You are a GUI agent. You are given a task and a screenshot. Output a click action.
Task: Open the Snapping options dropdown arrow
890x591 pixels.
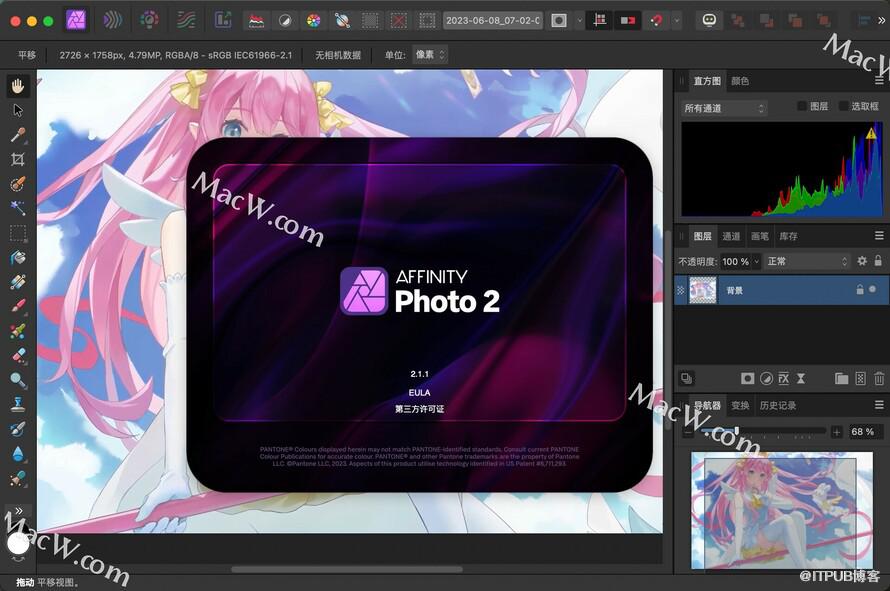677,21
